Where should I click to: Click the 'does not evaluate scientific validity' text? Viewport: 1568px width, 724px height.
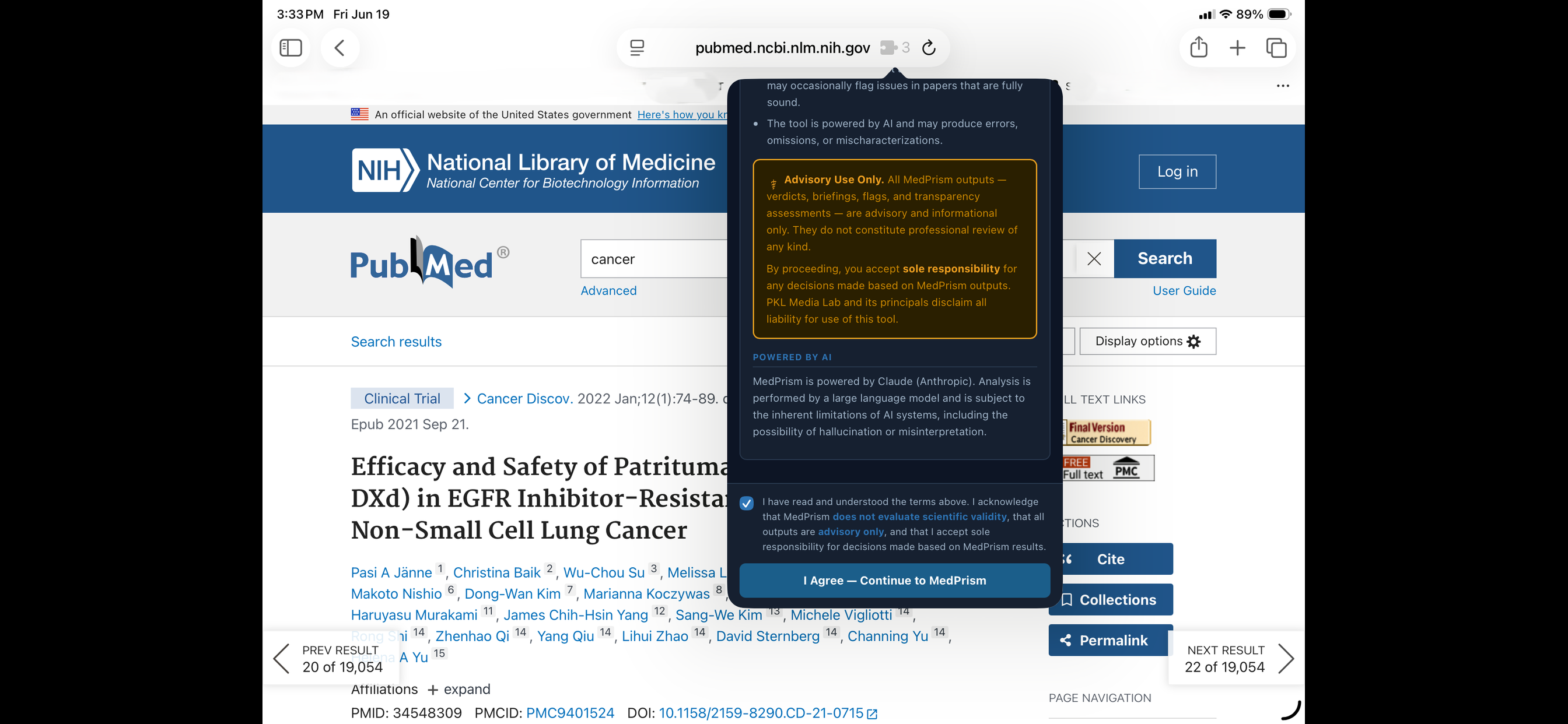(919, 516)
